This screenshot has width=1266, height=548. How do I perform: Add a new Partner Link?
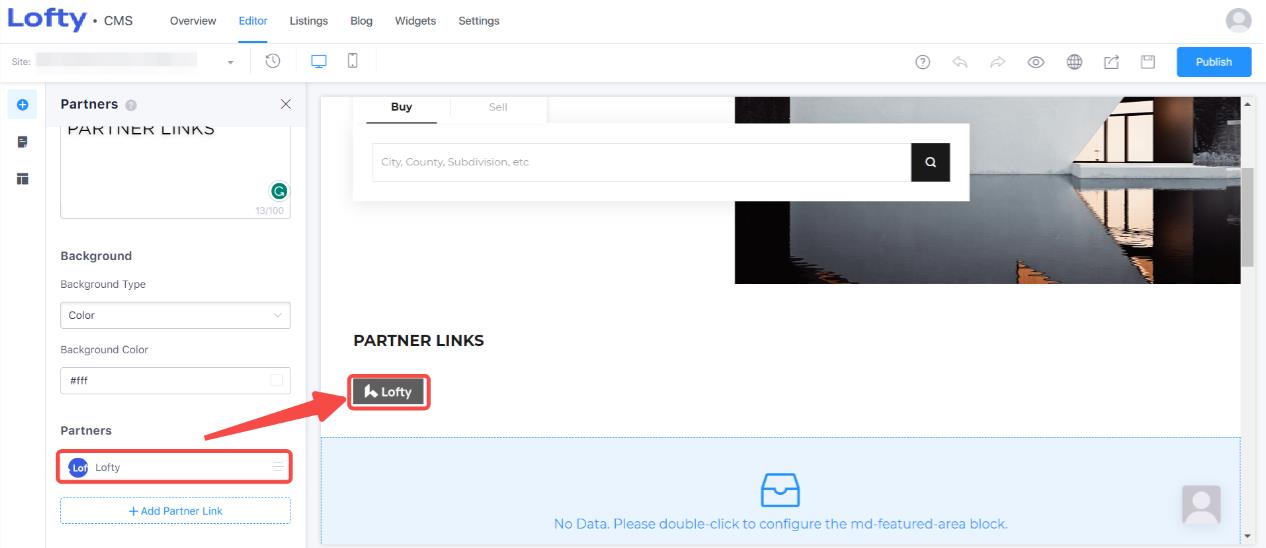tap(175, 511)
